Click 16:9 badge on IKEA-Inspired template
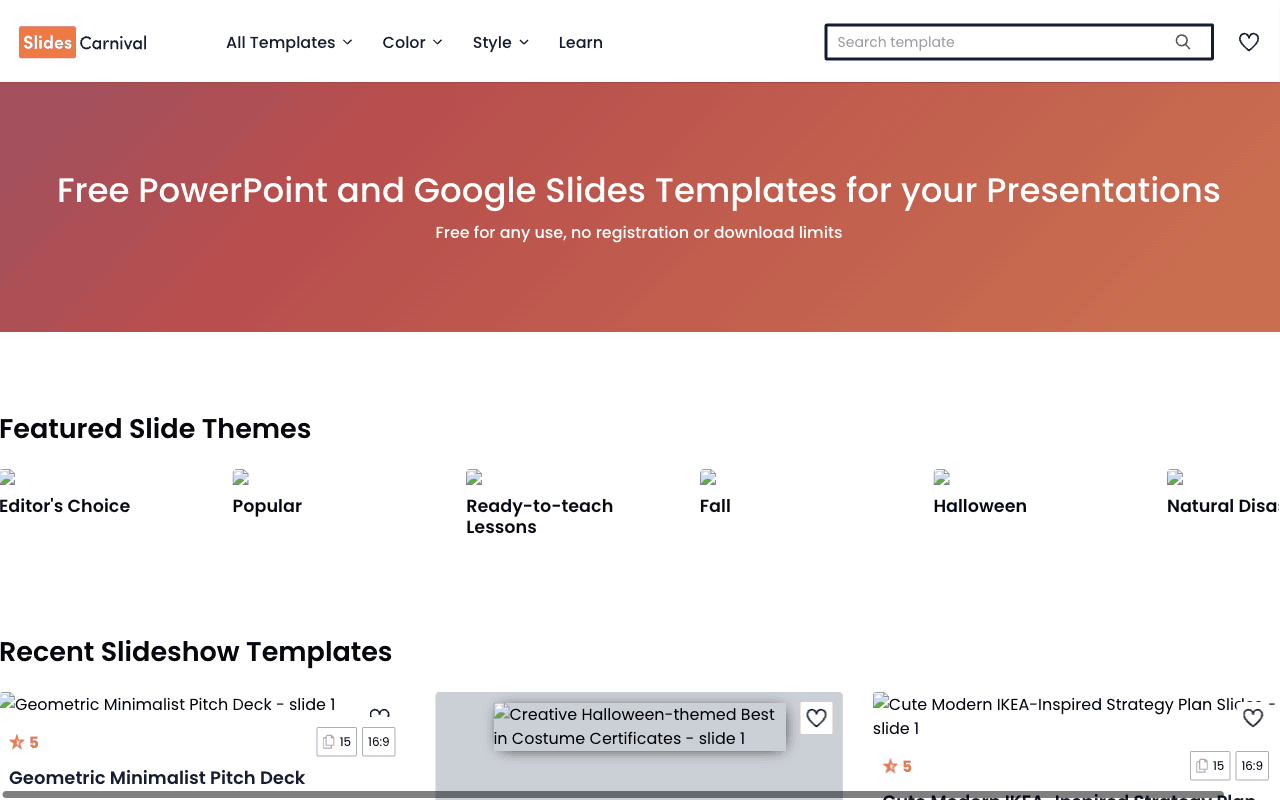 [x=1252, y=766]
